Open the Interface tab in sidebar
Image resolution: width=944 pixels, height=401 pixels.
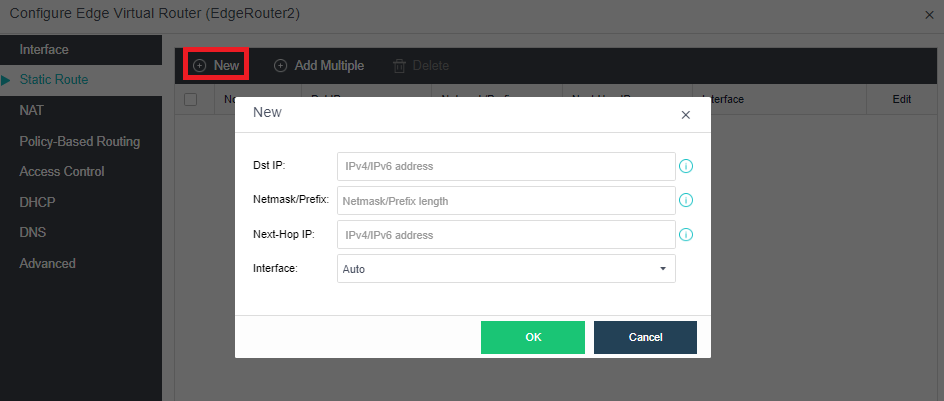pyautogui.click(x=44, y=49)
